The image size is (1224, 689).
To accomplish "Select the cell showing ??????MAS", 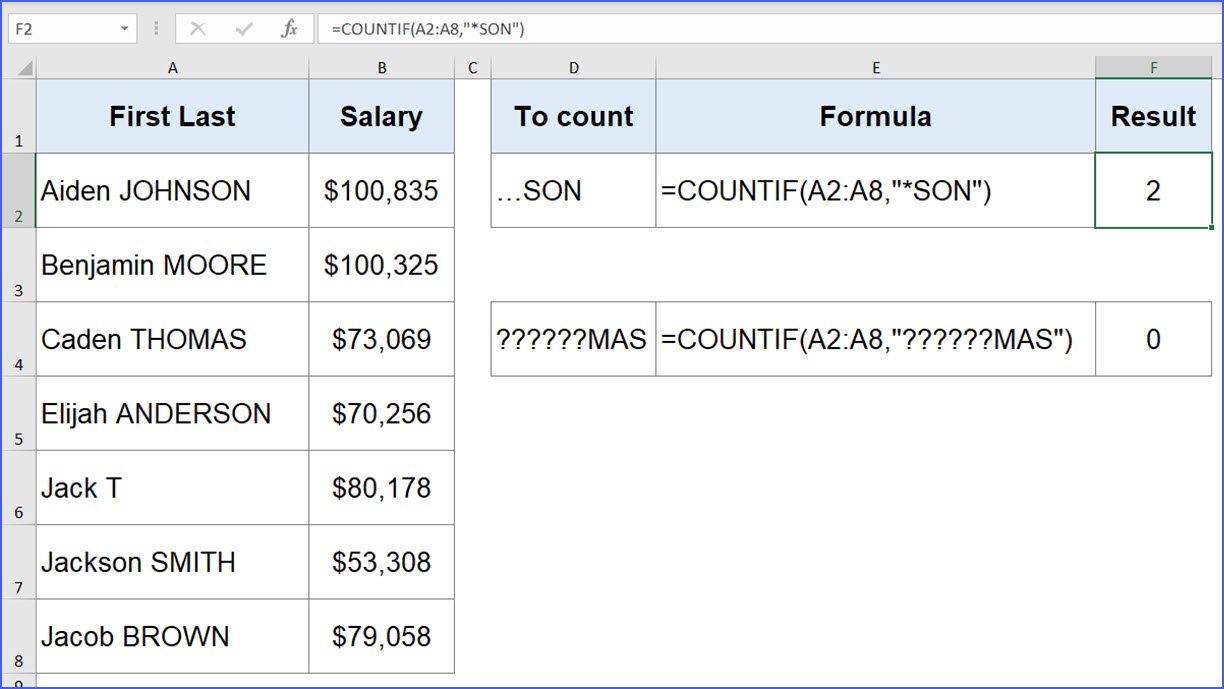I will [573, 339].
